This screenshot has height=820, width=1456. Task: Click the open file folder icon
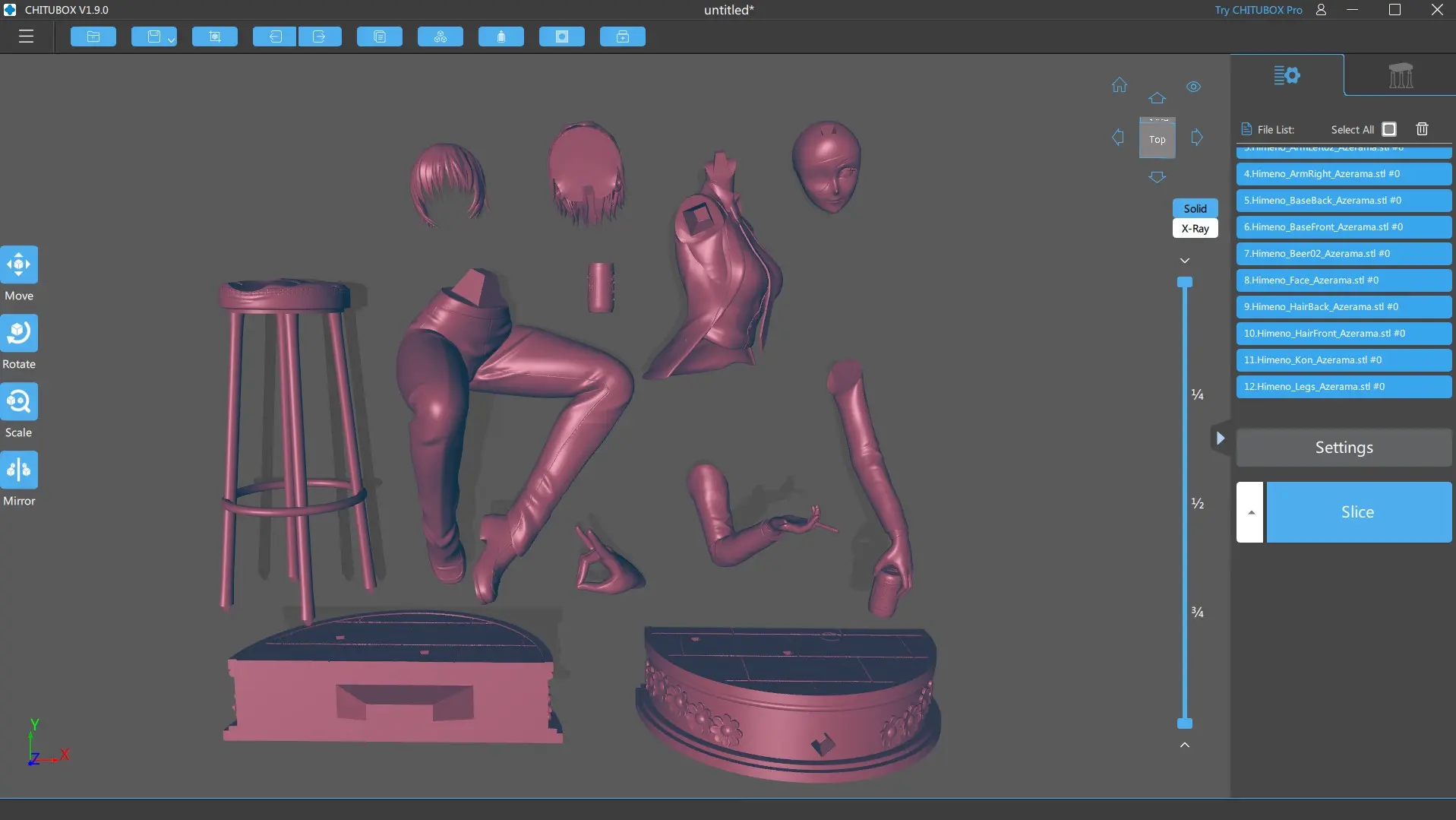coord(93,36)
